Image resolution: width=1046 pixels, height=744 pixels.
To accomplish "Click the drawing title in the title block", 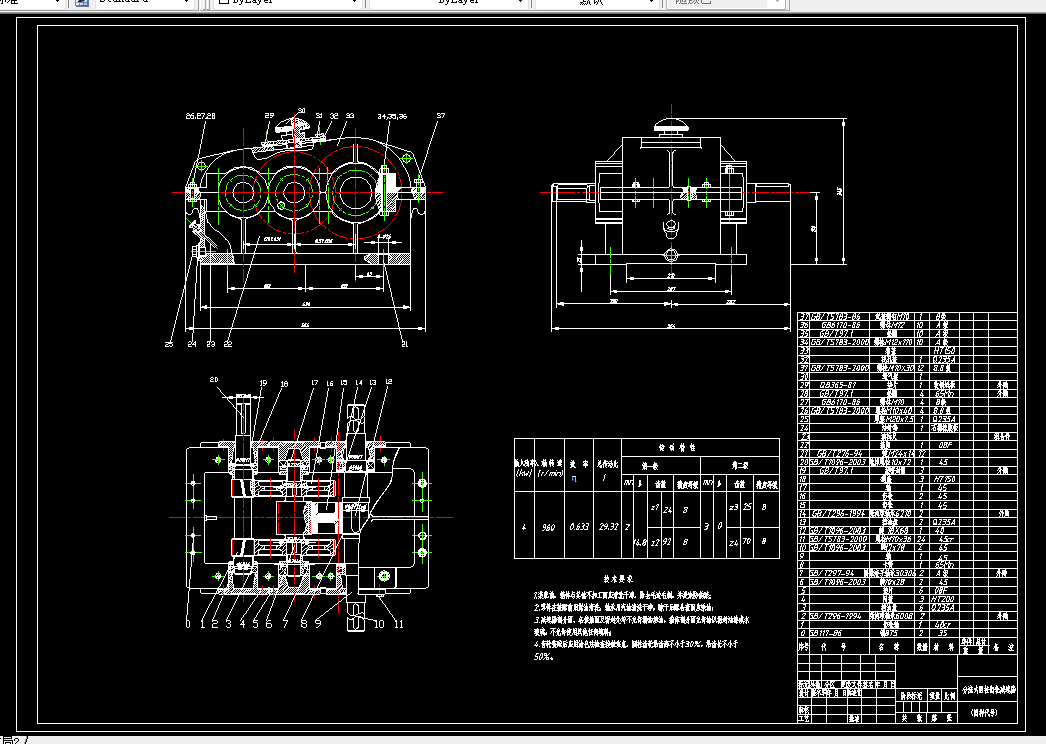I will point(988,690).
